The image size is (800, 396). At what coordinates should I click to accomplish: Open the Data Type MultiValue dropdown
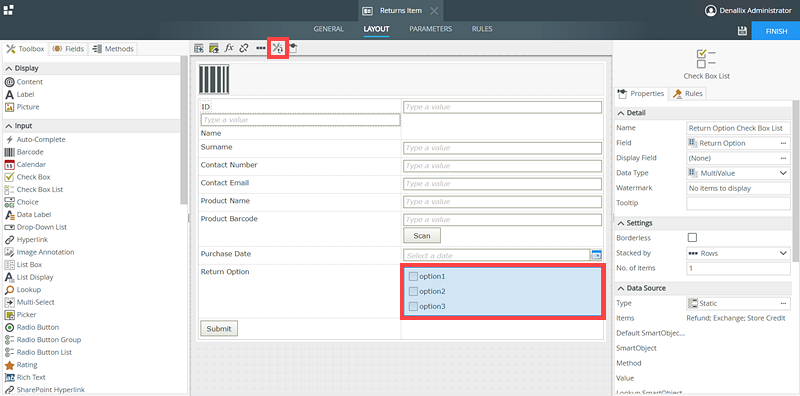(x=738, y=173)
